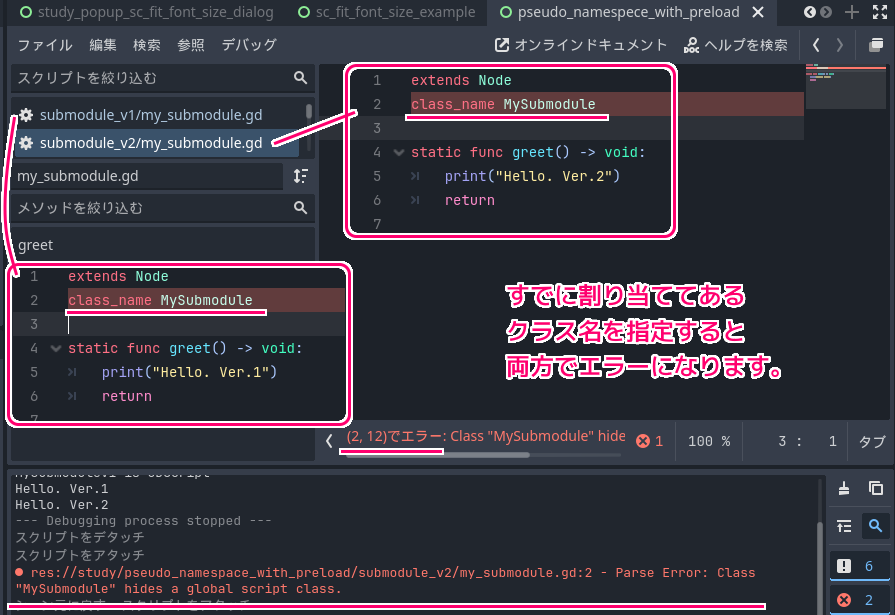This screenshot has width=895, height=615.
Task: Toggle the output search magnifier
Action: tap(878, 525)
